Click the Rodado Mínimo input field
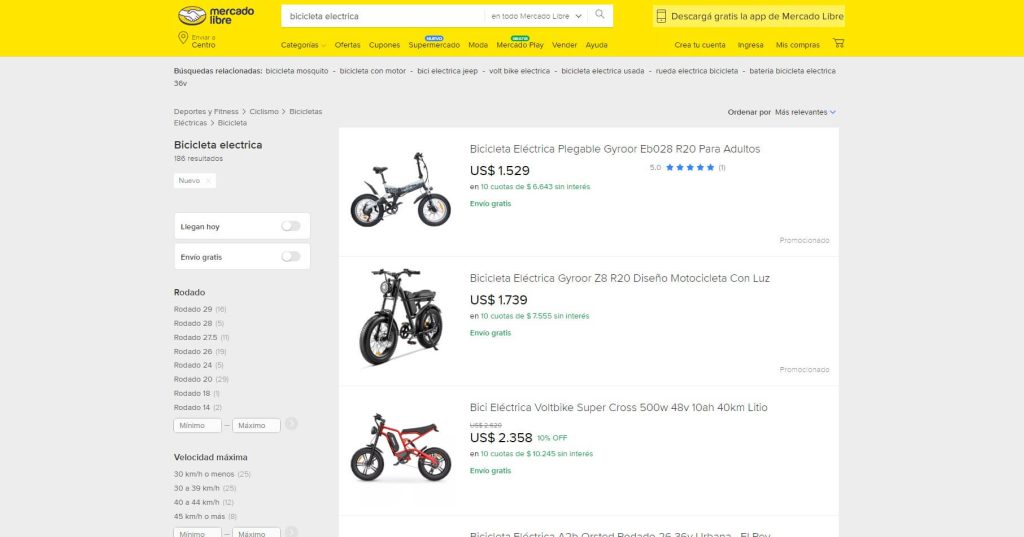Image resolution: width=1024 pixels, height=537 pixels. tap(197, 425)
